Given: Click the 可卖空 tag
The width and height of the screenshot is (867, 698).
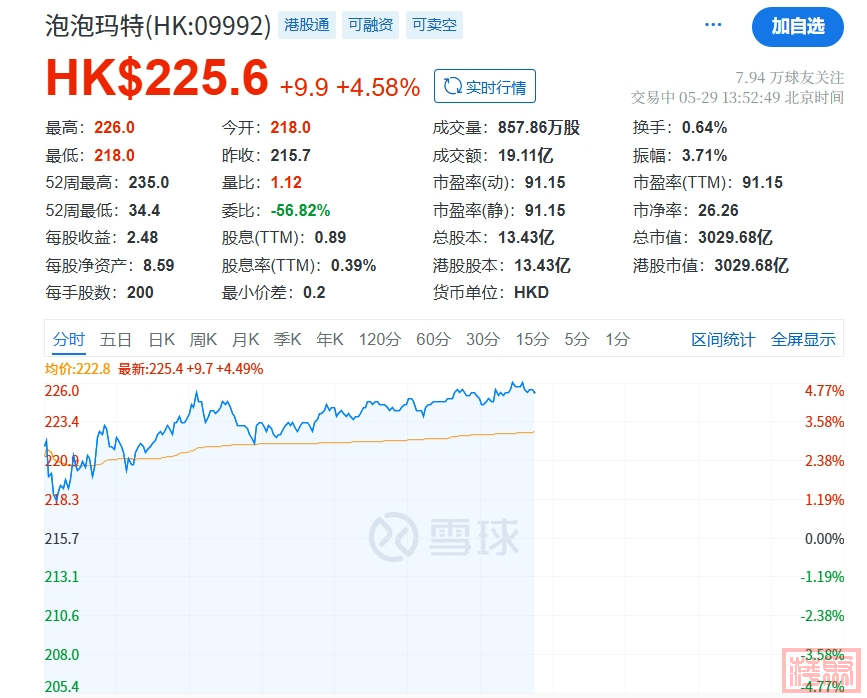Looking at the screenshot, I should tap(434, 25).
